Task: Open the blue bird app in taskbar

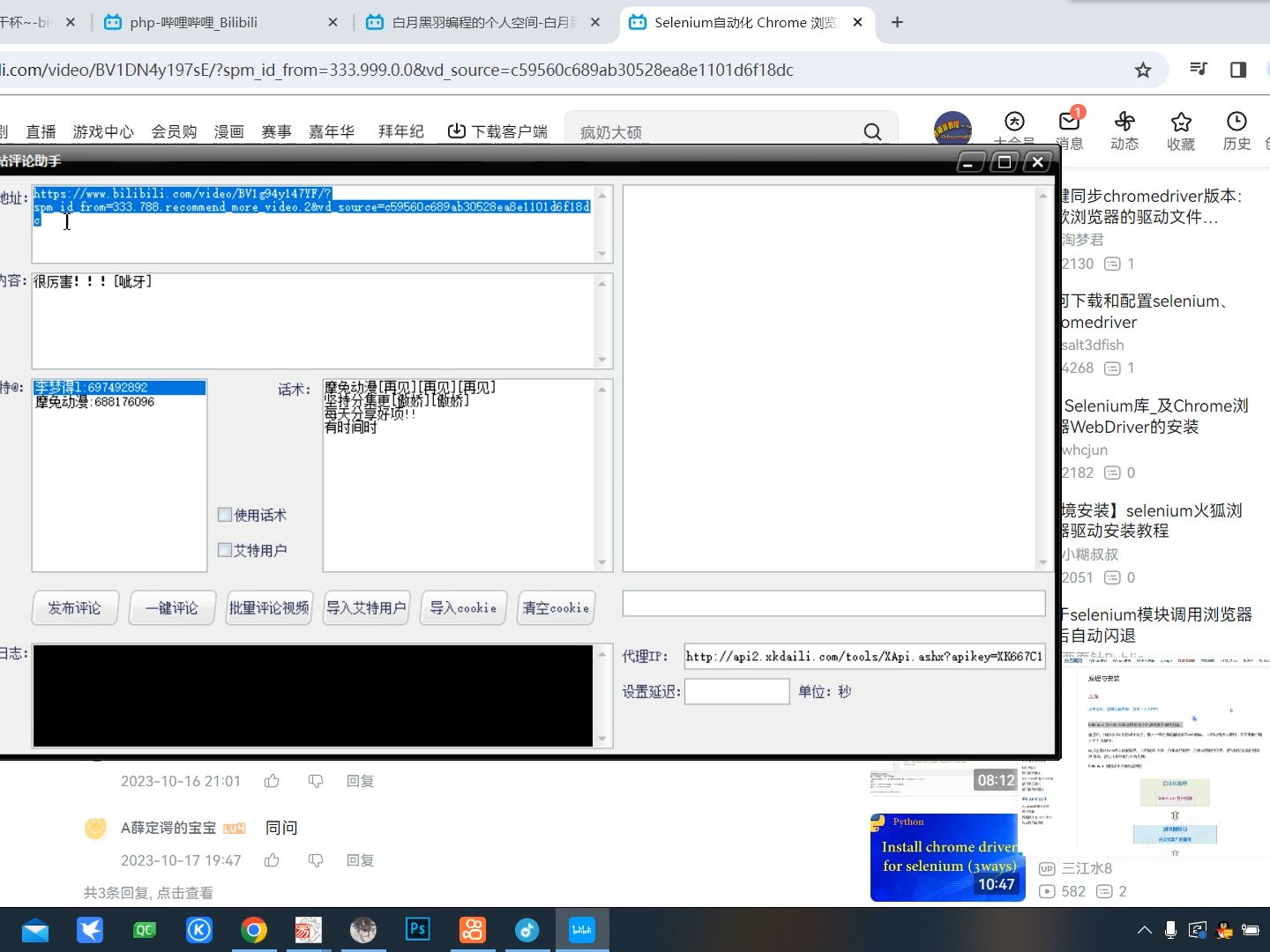Action: pos(90,930)
